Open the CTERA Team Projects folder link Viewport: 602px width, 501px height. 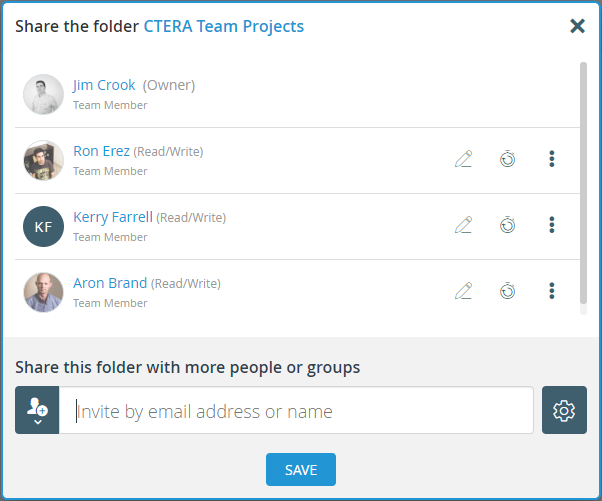coord(224,26)
